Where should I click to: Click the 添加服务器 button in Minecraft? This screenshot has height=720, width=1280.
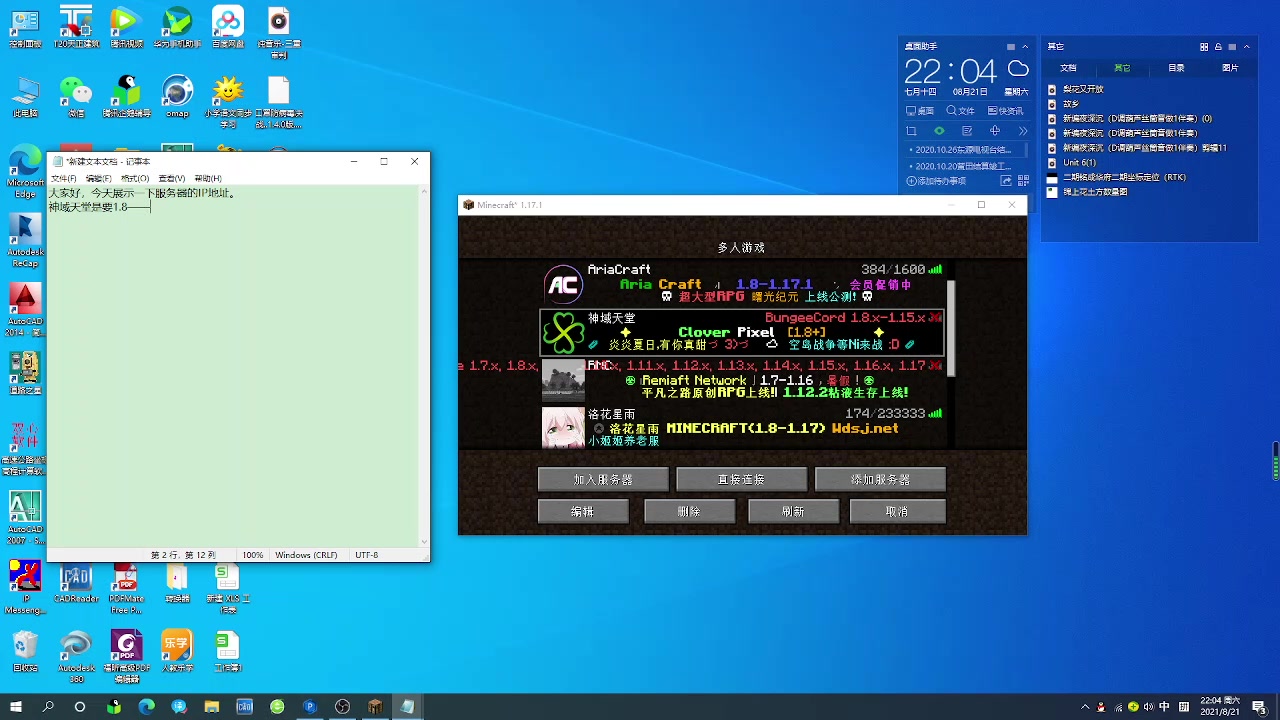(880, 480)
